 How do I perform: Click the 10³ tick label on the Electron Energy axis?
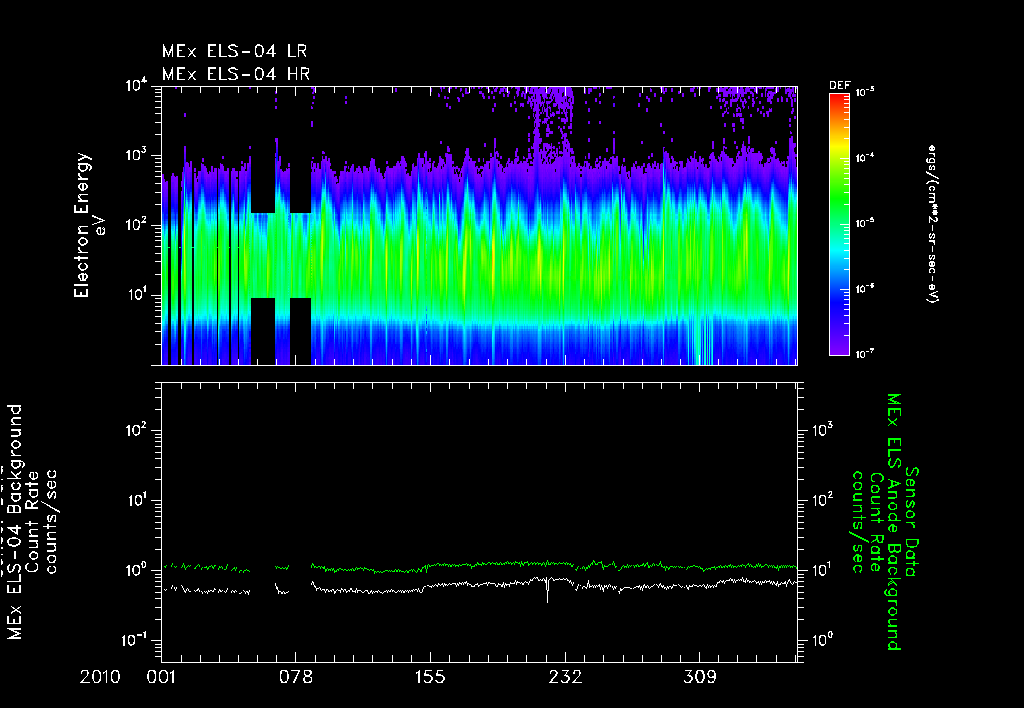pos(136,156)
